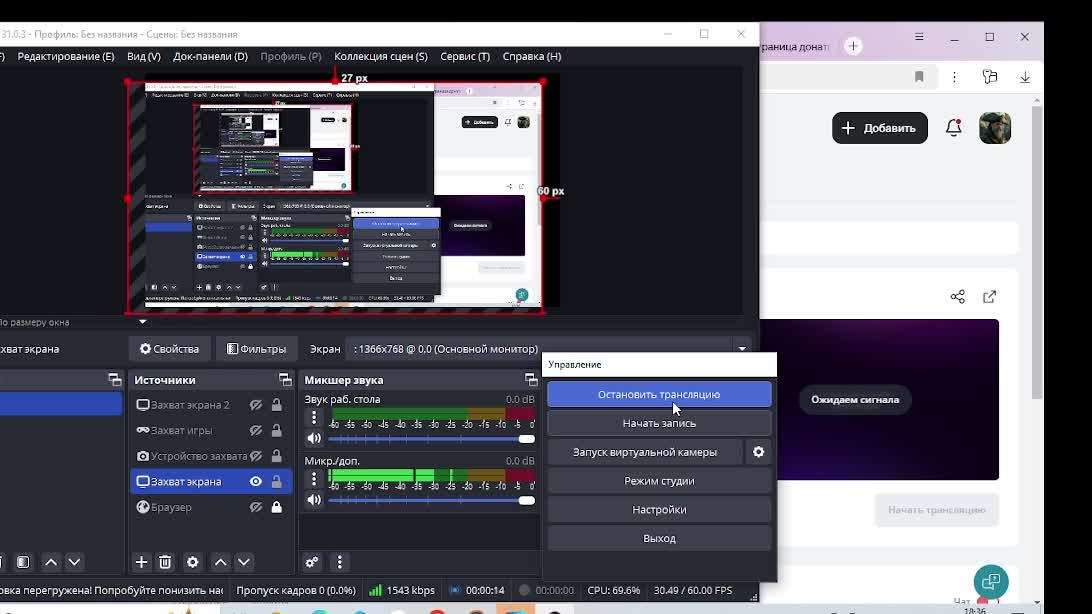Click the Добавить button in browser
This screenshot has height=614, width=1092.
pos(880,128)
